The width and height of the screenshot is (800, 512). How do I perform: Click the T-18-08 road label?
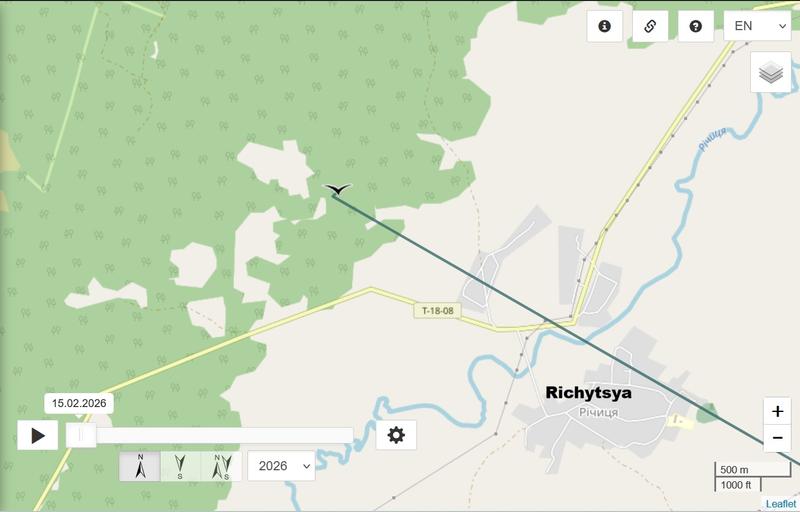click(437, 311)
